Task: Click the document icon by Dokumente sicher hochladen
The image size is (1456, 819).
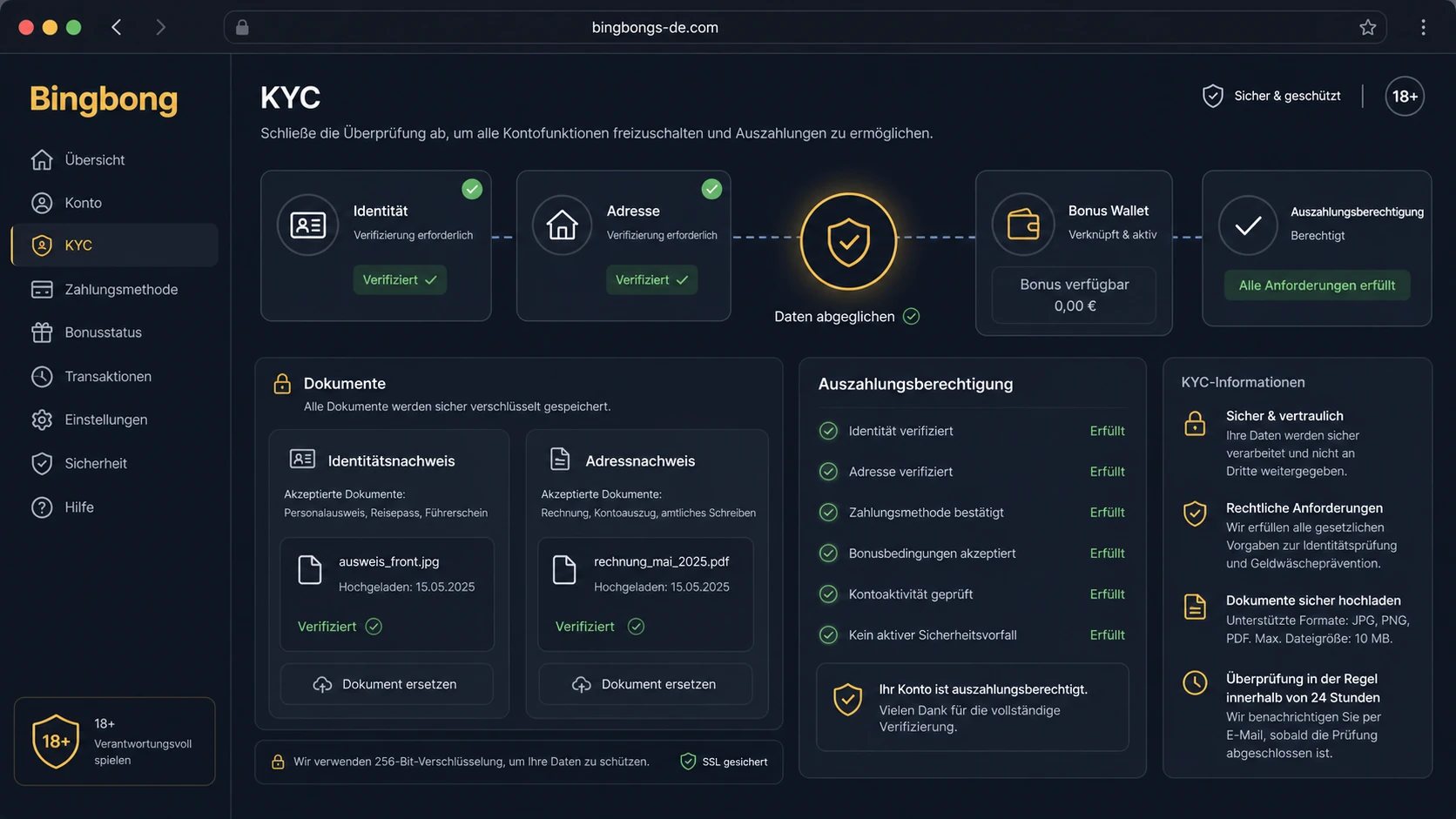Action: 1195,607
